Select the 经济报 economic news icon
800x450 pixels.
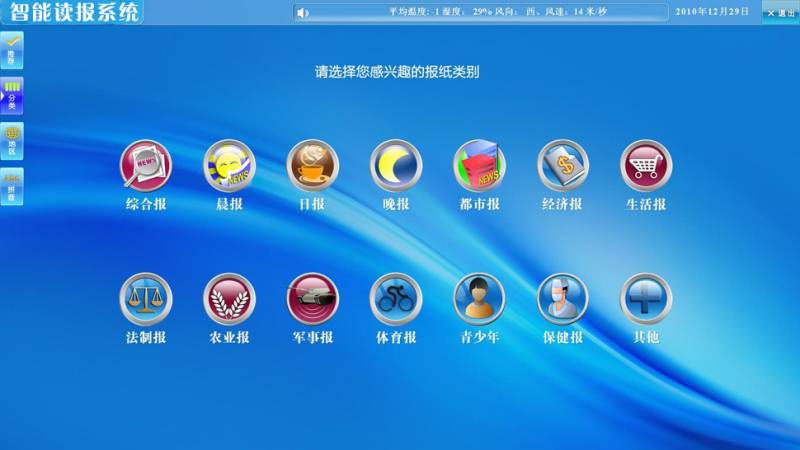tap(563, 166)
